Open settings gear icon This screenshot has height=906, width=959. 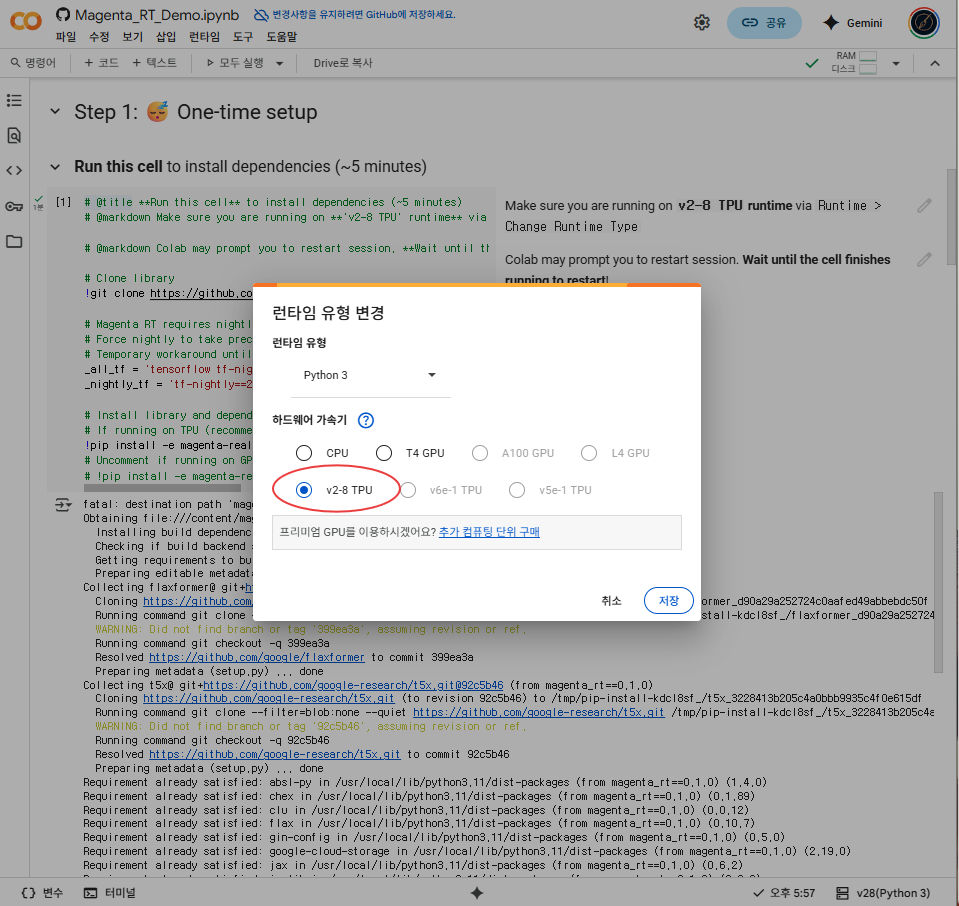click(x=702, y=23)
